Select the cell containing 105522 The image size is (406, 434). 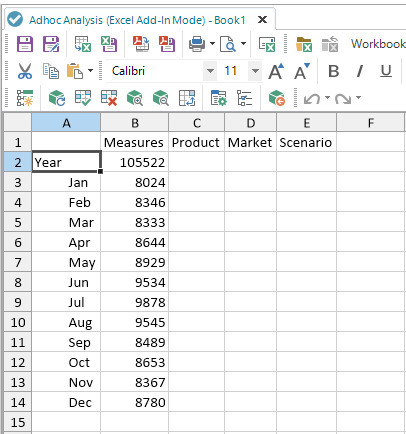(135, 162)
